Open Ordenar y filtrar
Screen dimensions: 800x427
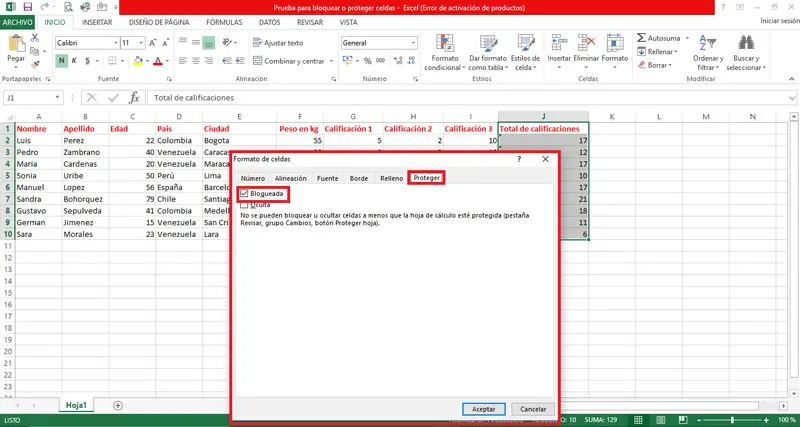click(708, 53)
